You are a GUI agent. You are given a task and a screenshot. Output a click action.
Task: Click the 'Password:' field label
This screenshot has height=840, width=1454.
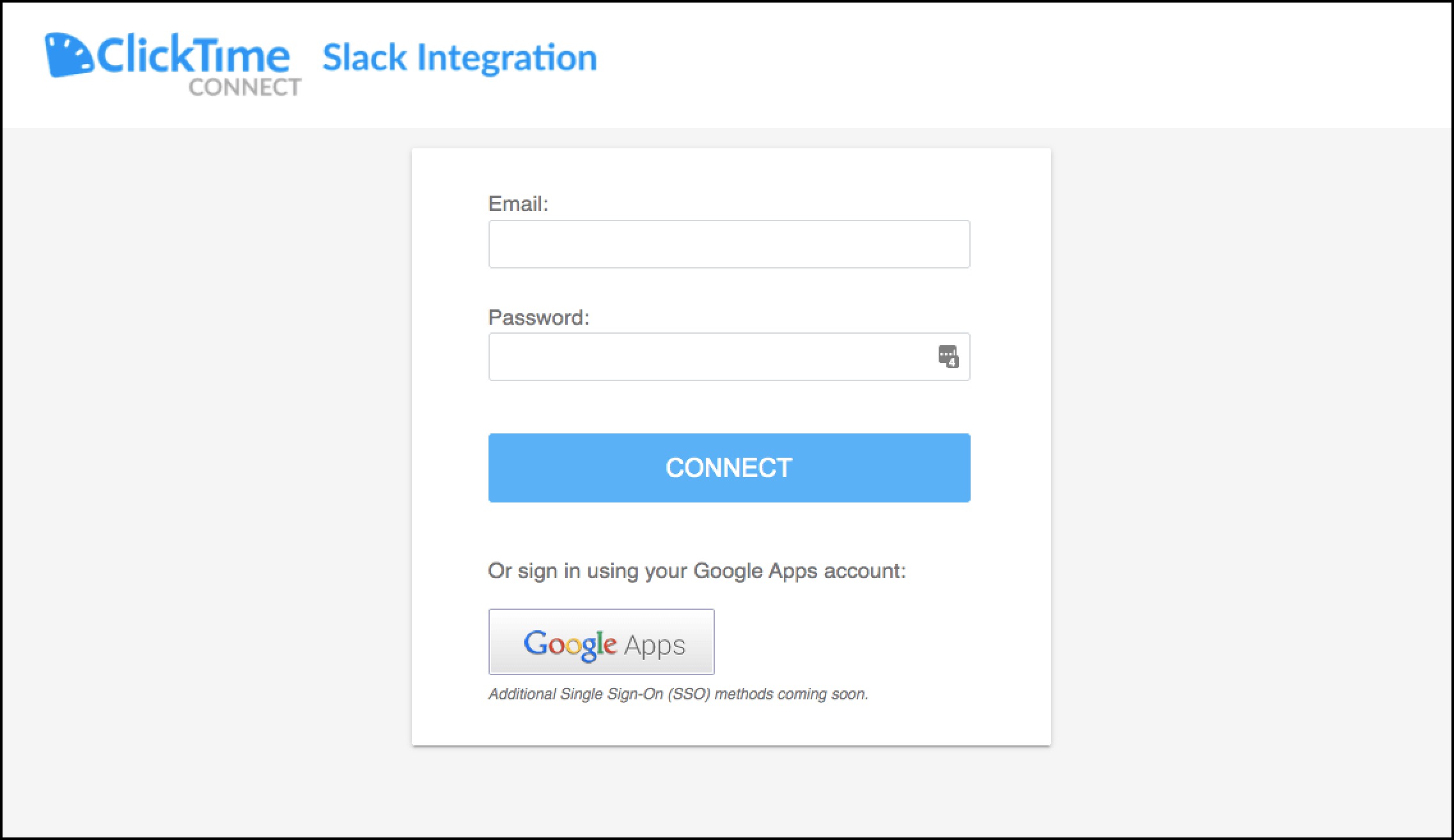pyautogui.click(x=539, y=317)
